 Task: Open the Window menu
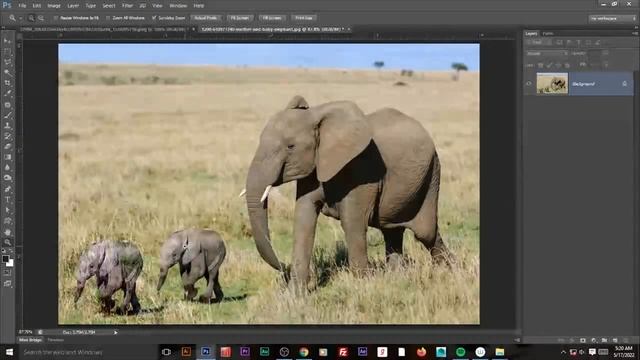click(178, 6)
